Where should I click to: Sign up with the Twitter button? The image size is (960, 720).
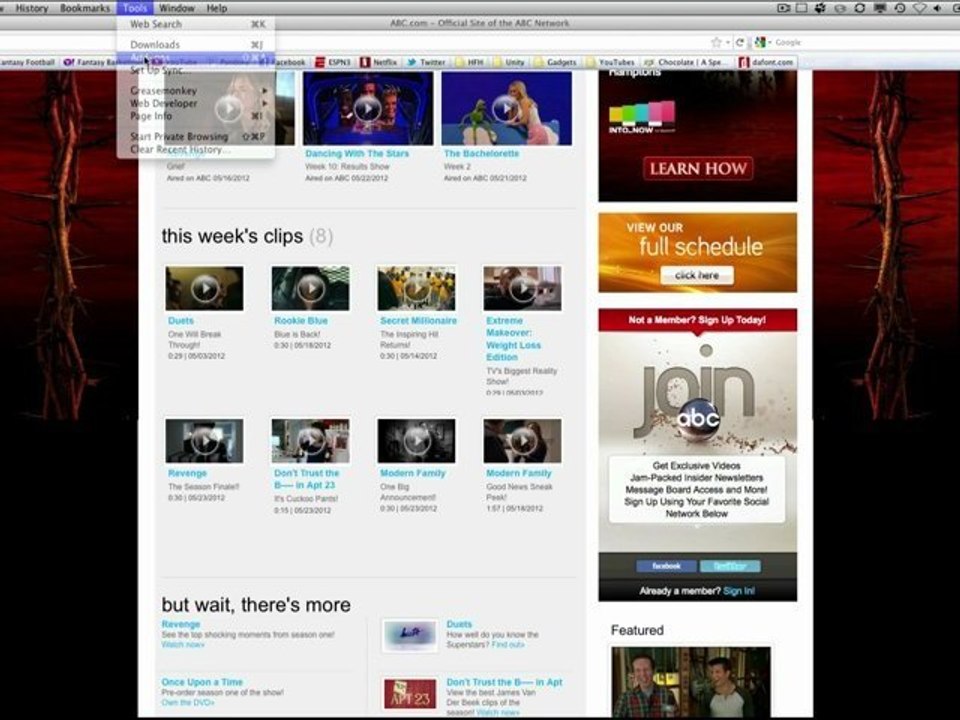[x=730, y=566]
